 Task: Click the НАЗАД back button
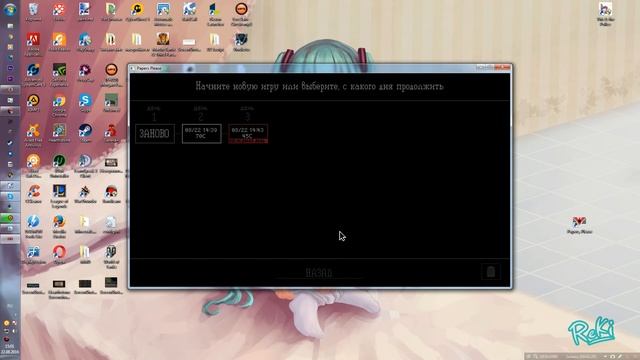coord(319,273)
